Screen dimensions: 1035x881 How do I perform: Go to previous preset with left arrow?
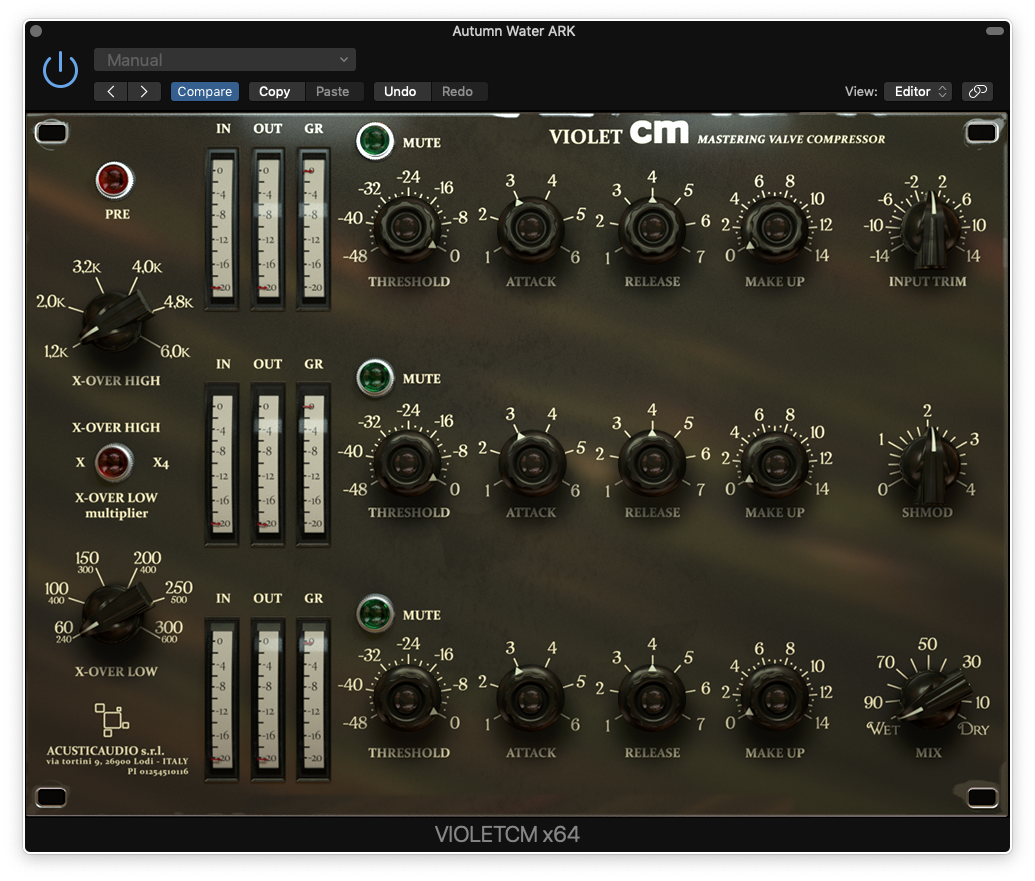click(x=111, y=92)
